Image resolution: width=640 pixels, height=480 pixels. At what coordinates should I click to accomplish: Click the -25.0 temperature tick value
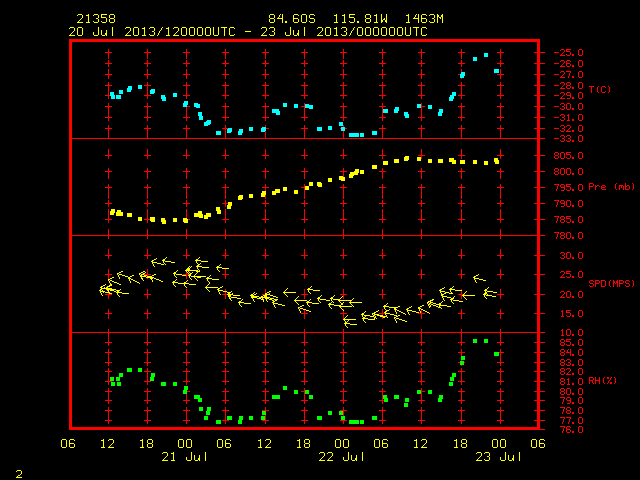568,53
